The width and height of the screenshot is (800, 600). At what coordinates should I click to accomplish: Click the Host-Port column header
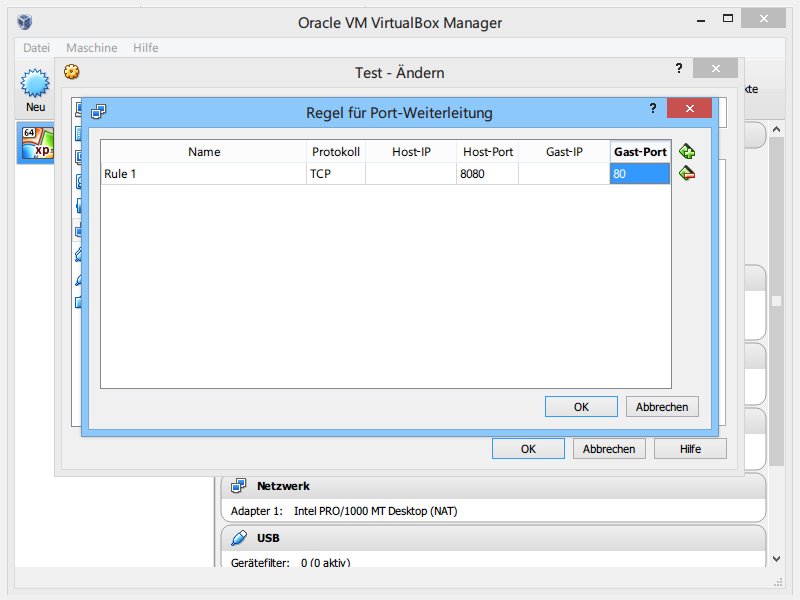pyautogui.click(x=487, y=152)
